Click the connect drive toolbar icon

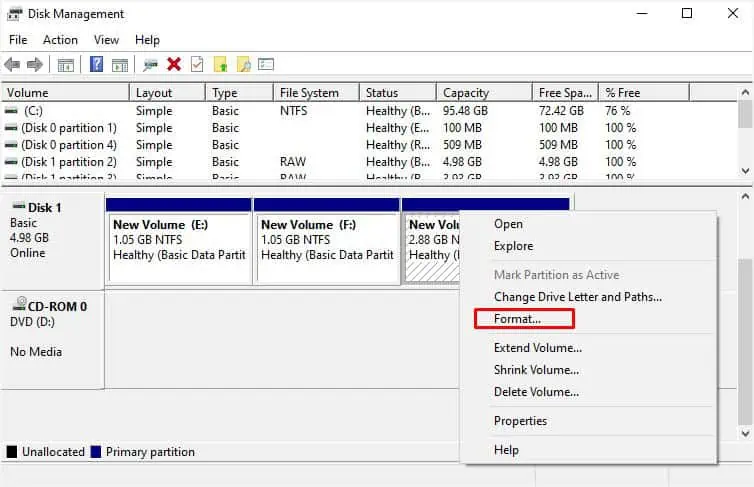click(151, 64)
